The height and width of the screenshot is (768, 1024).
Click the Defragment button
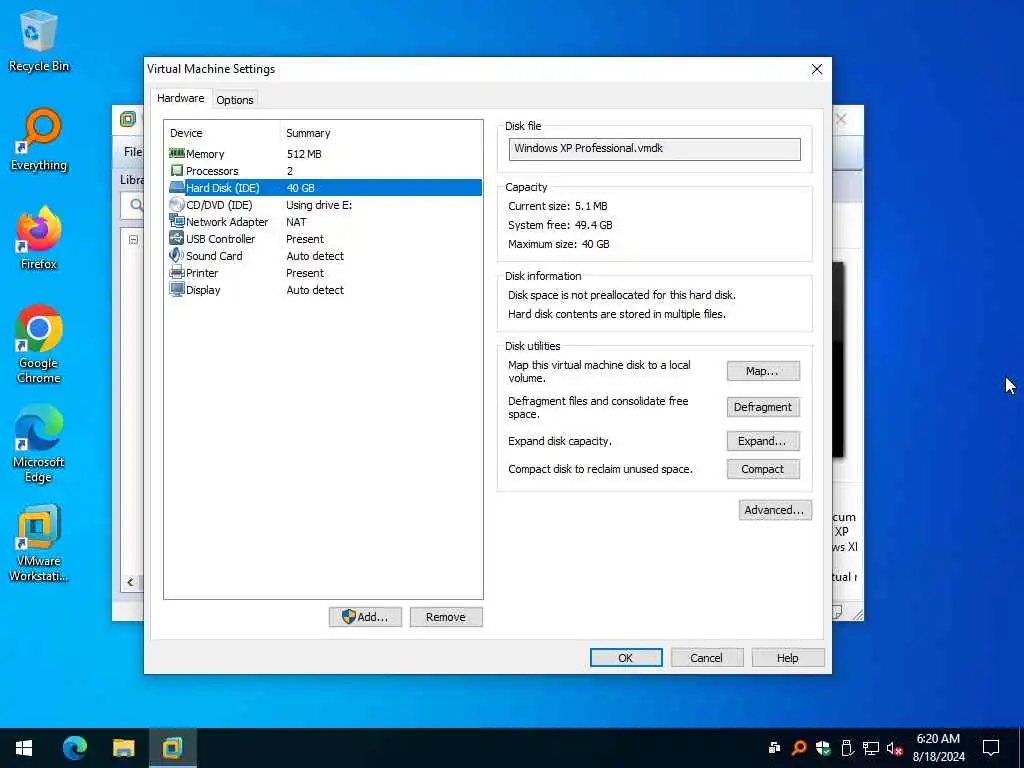[x=763, y=407]
